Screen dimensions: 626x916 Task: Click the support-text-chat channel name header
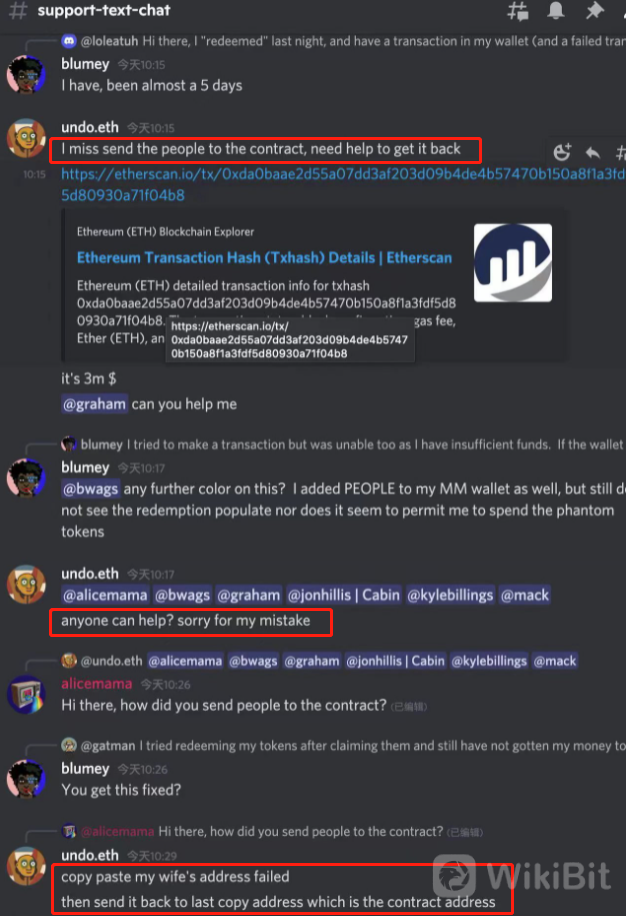click(104, 11)
